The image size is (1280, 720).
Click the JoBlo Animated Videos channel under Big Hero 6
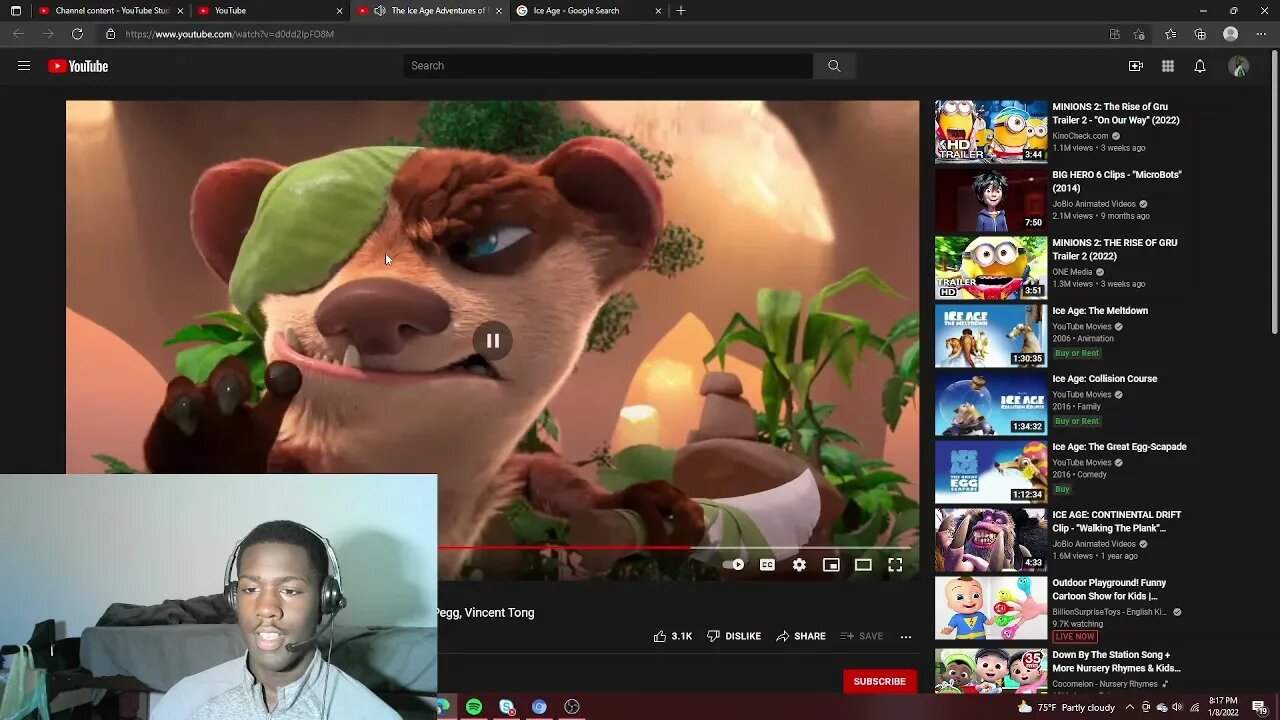click(1094, 204)
